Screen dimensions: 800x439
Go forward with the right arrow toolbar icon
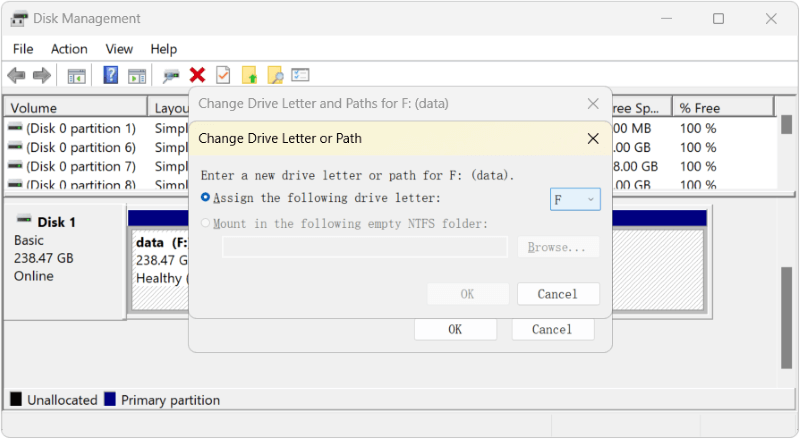tap(42, 76)
